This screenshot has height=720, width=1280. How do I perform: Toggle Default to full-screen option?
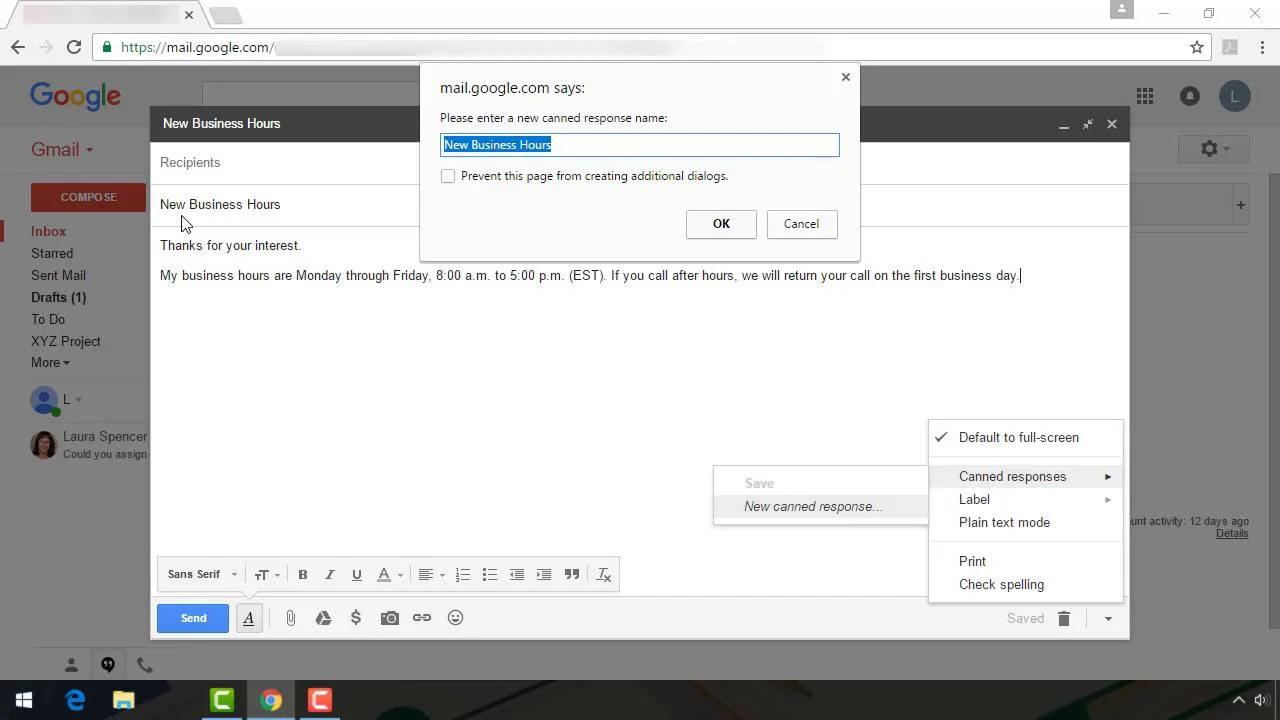[1018, 438]
